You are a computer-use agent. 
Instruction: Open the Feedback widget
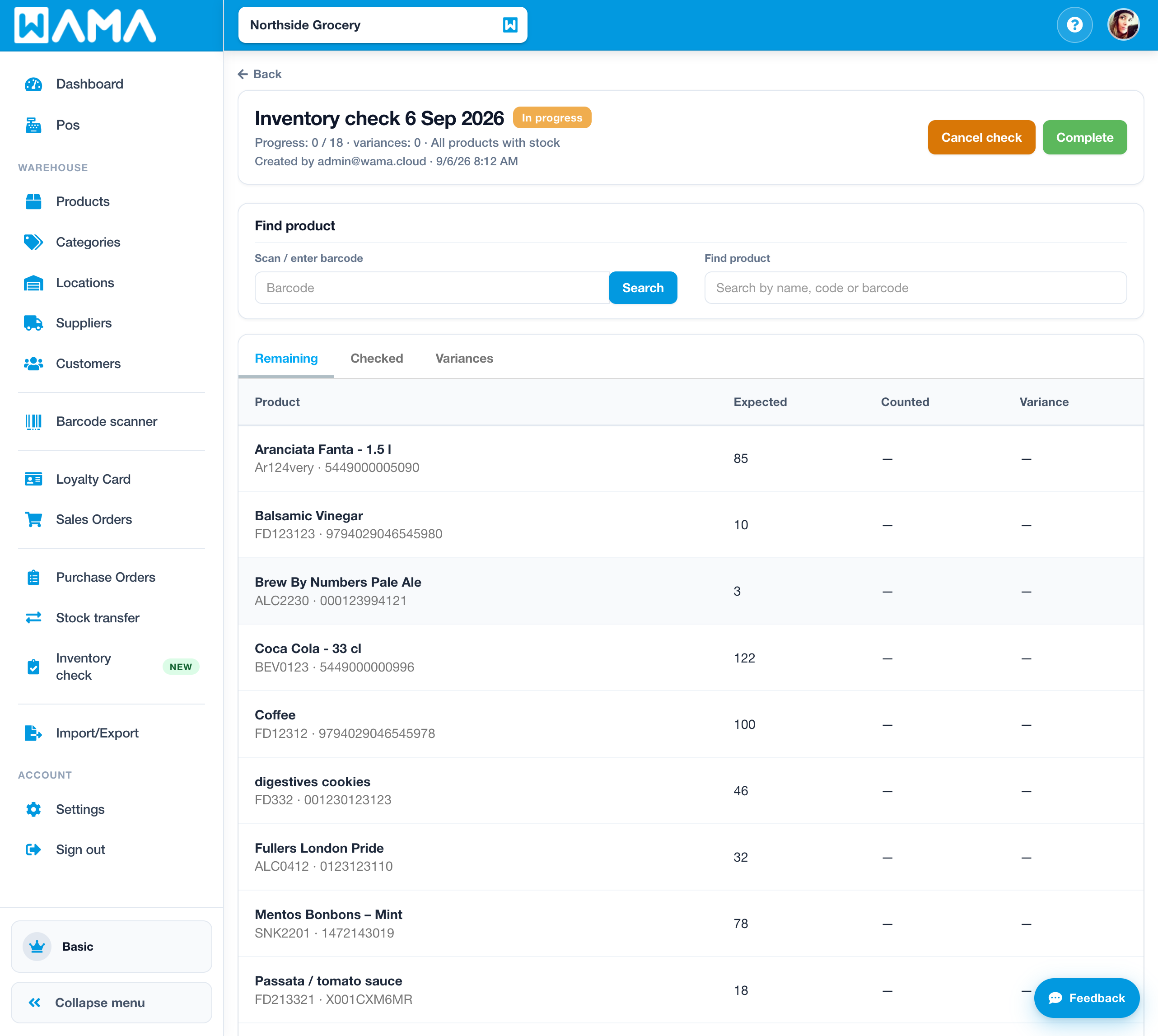(1087, 998)
